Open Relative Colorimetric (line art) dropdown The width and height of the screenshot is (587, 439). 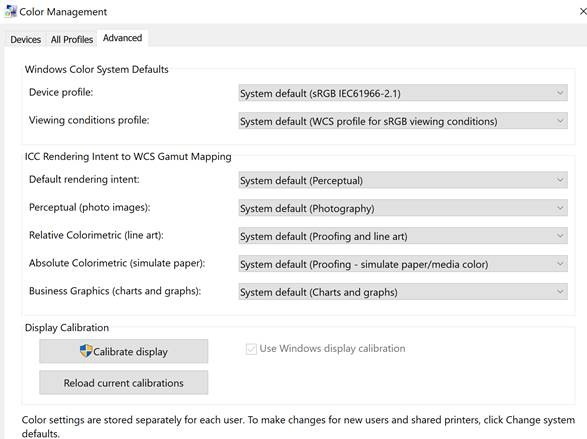click(403, 236)
